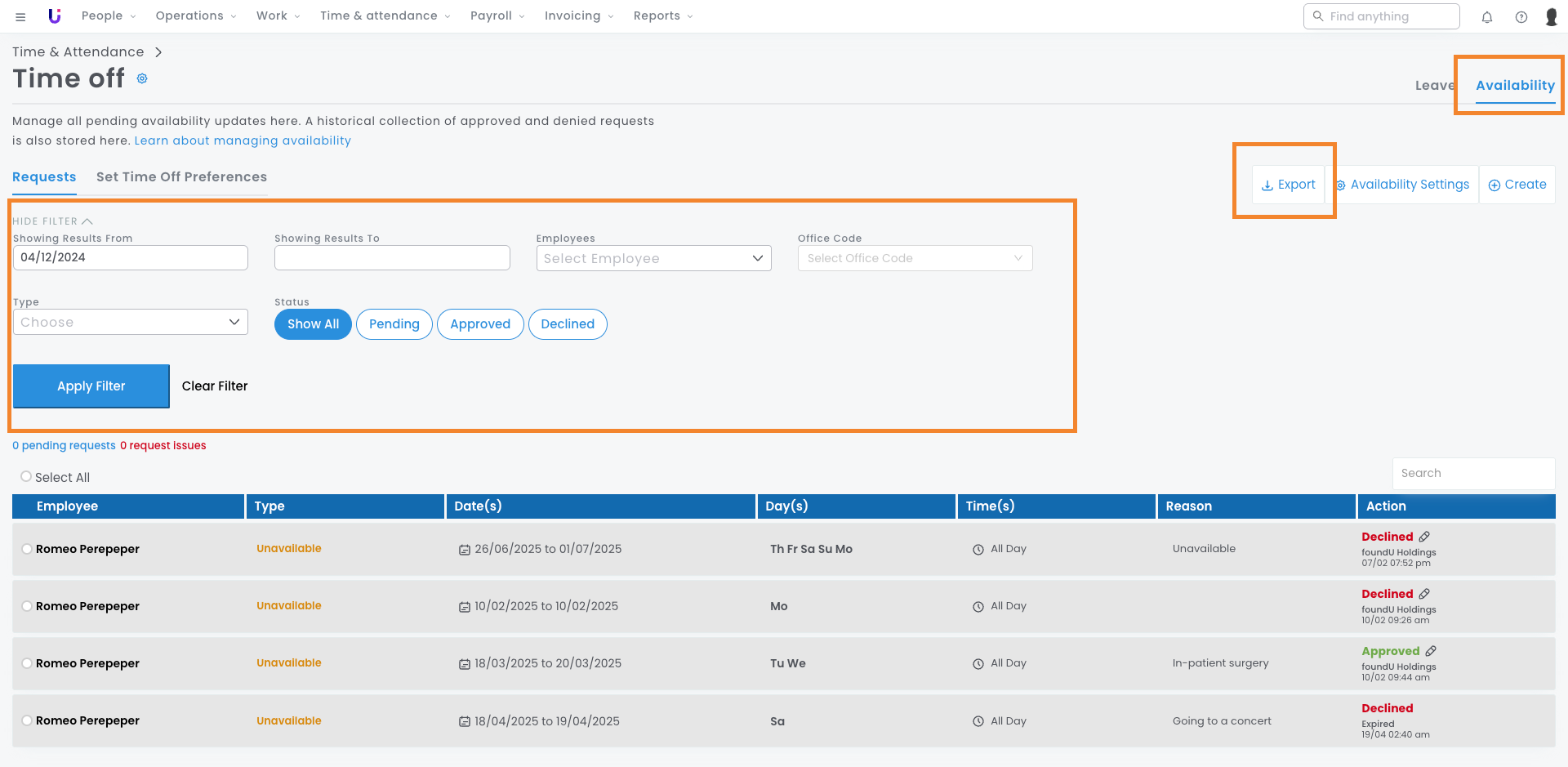The width and height of the screenshot is (1568, 767).
Task: Select the 18/03/2025 Romeo Perepeper row
Action: click(x=27, y=663)
